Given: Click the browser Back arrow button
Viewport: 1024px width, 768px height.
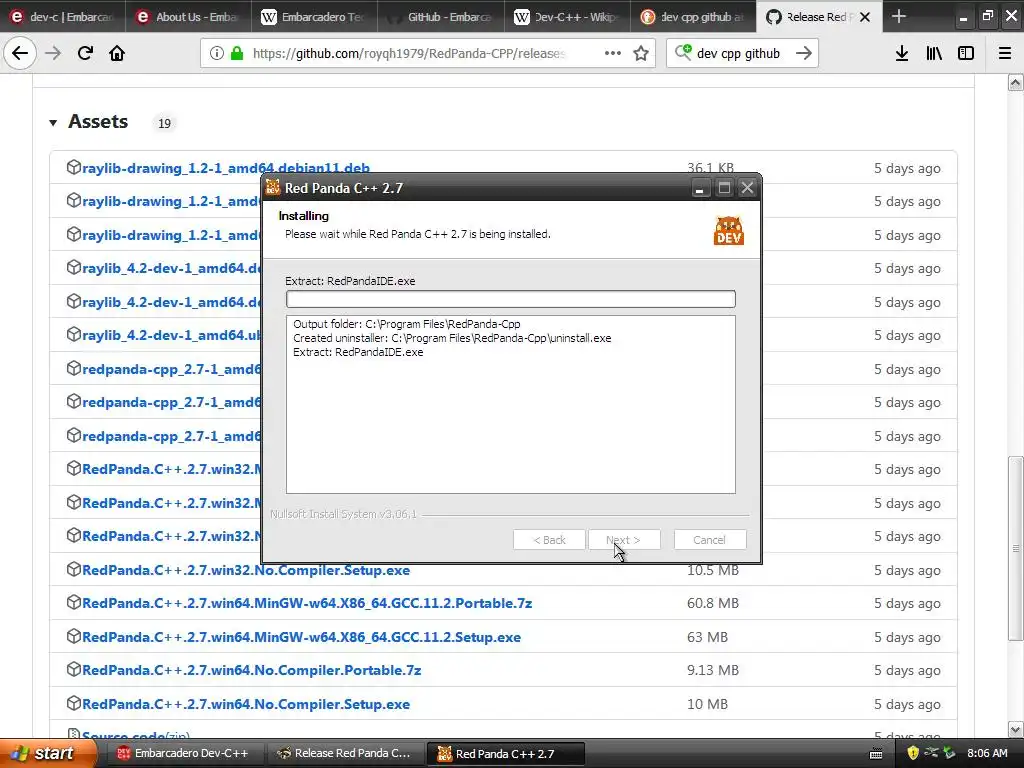Looking at the screenshot, I should pyautogui.click(x=20, y=53).
